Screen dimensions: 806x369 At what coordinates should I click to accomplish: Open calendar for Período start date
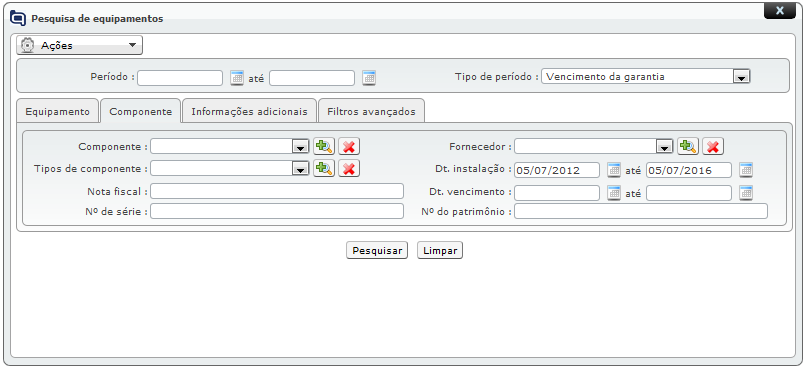(237, 78)
